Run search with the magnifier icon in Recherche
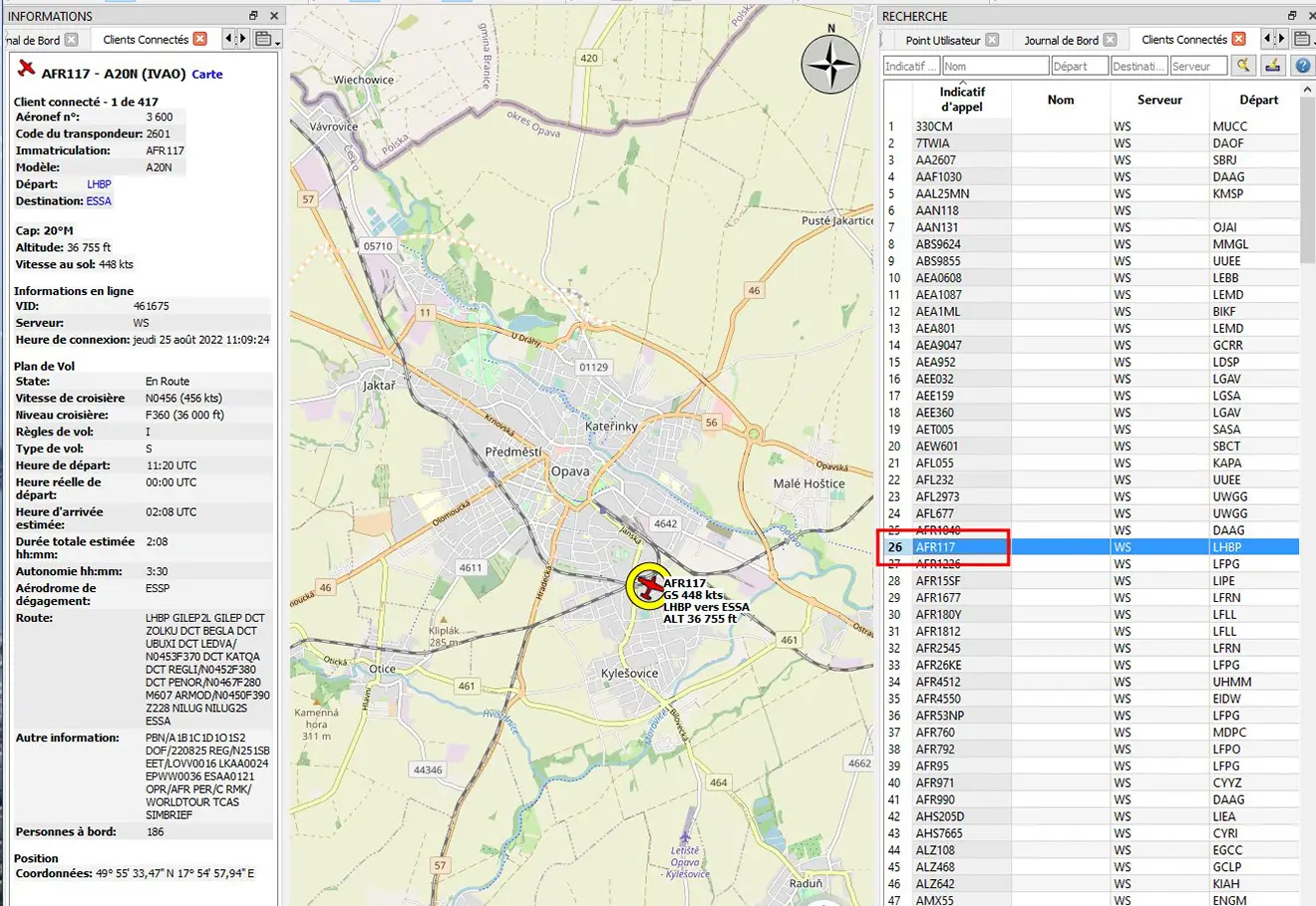The width and height of the screenshot is (1316, 906). [1243, 66]
